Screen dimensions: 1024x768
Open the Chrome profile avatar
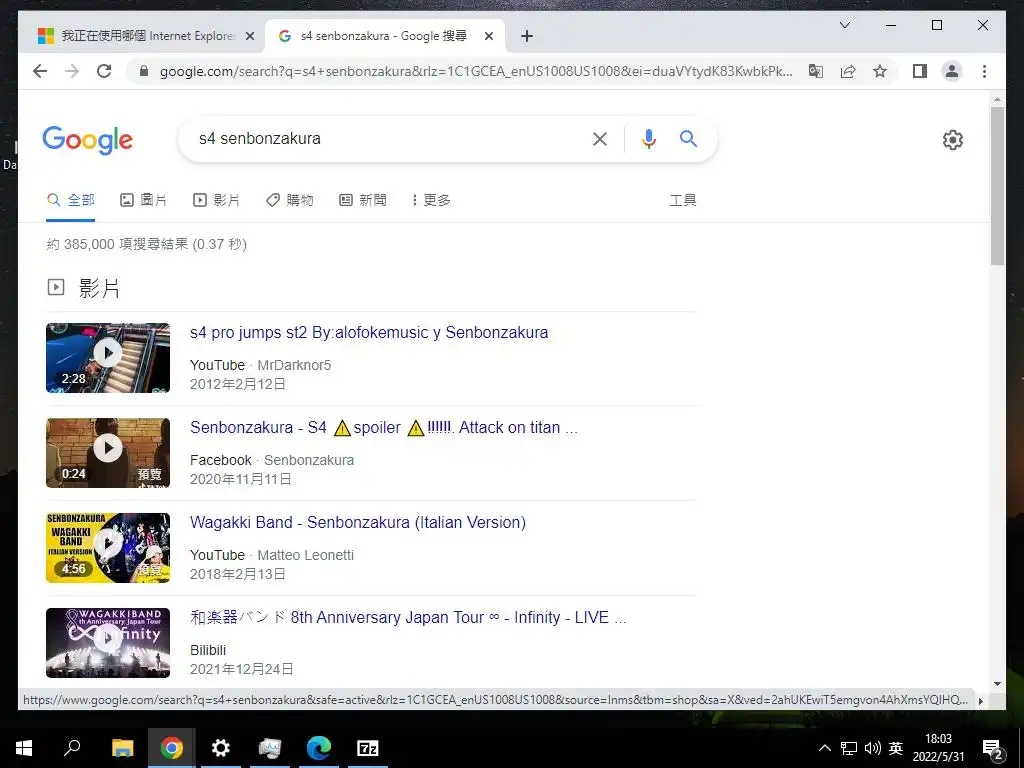(x=952, y=71)
